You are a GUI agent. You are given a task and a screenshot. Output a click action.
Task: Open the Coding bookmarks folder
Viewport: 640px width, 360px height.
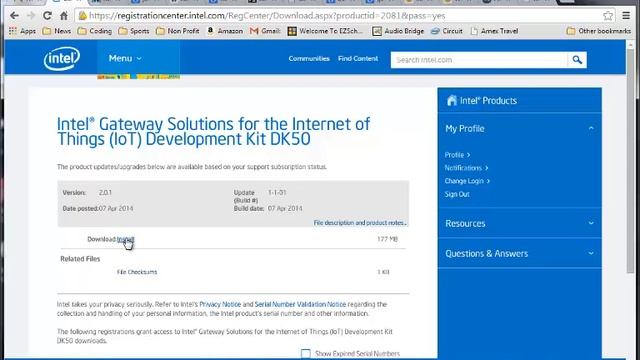[x=95, y=31]
